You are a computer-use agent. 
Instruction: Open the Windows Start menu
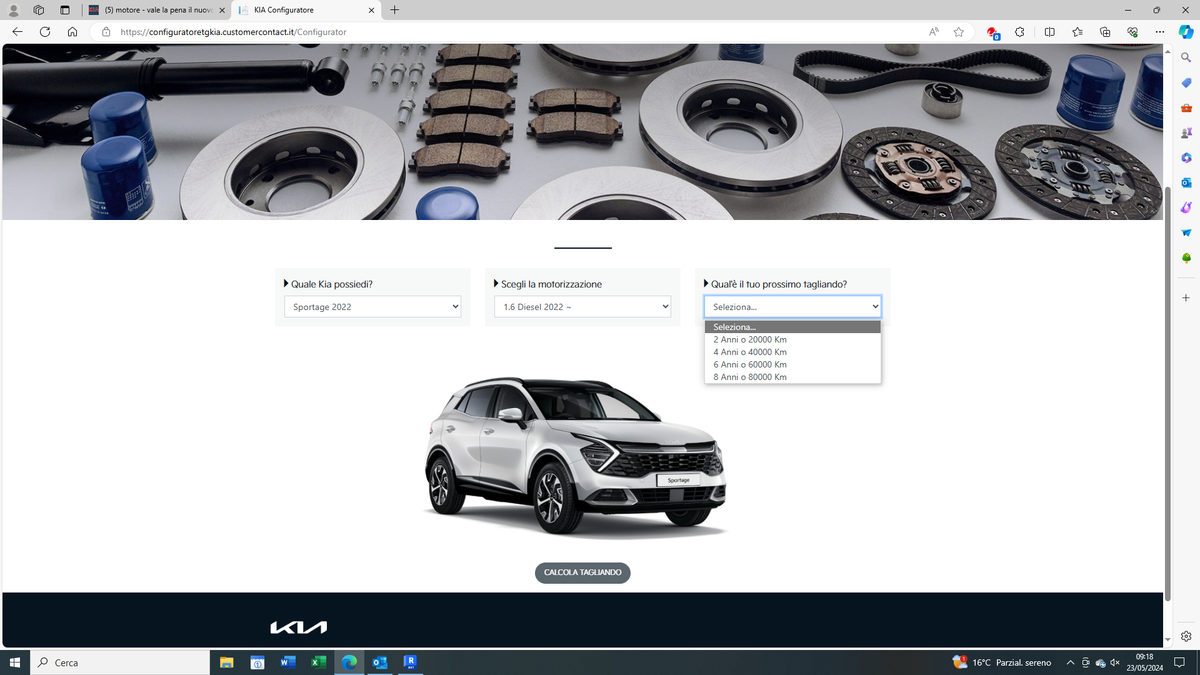(15, 662)
